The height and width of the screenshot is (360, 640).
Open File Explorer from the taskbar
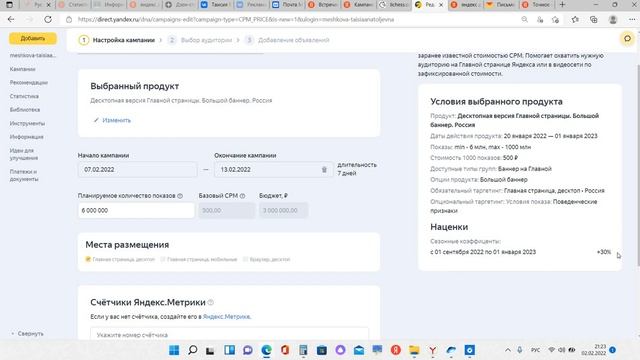[x=414, y=350]
